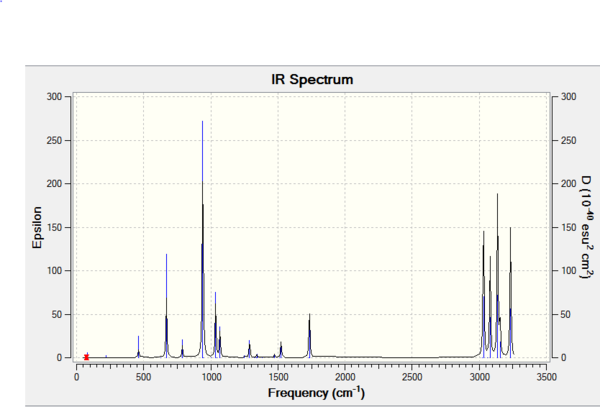Select the rightmost peak near 3230 cm-1
Screen dimensions: 600x407
click(x=510, y=293)
